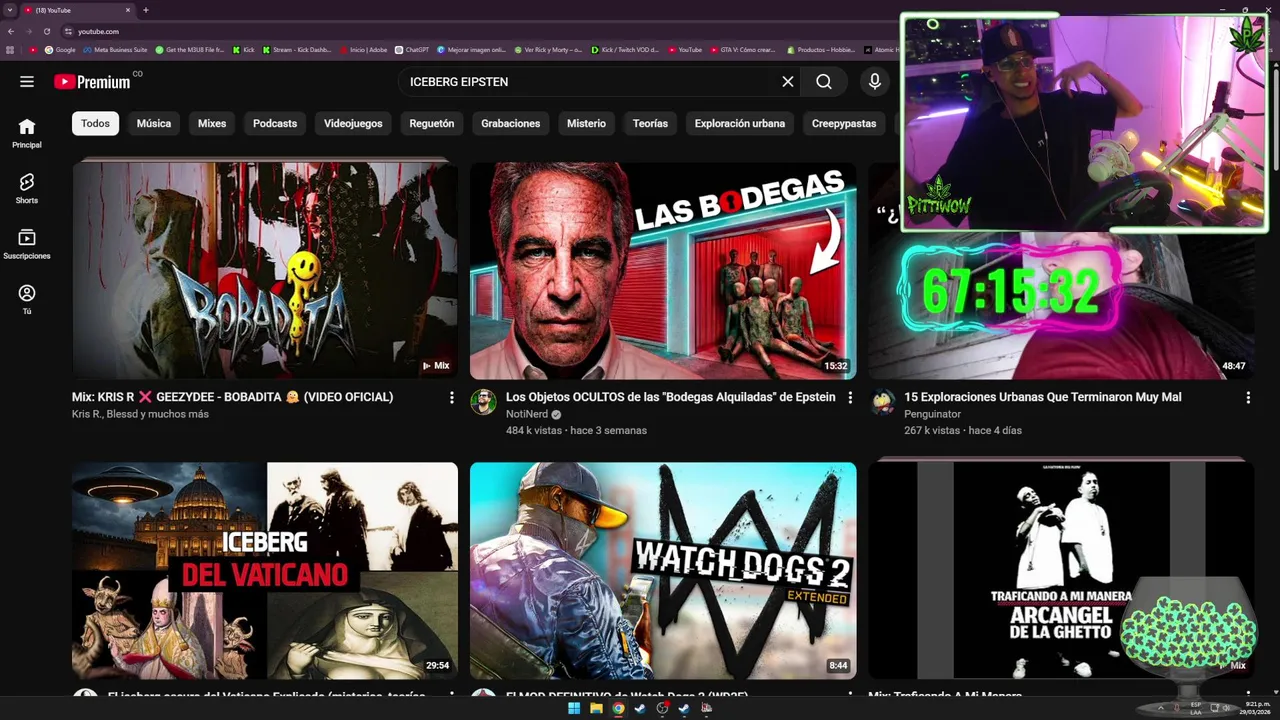This screenshot has height=720, width=1280.
Task: Select the Exploración urbana filter chip
Action: [x=740, y=123]
